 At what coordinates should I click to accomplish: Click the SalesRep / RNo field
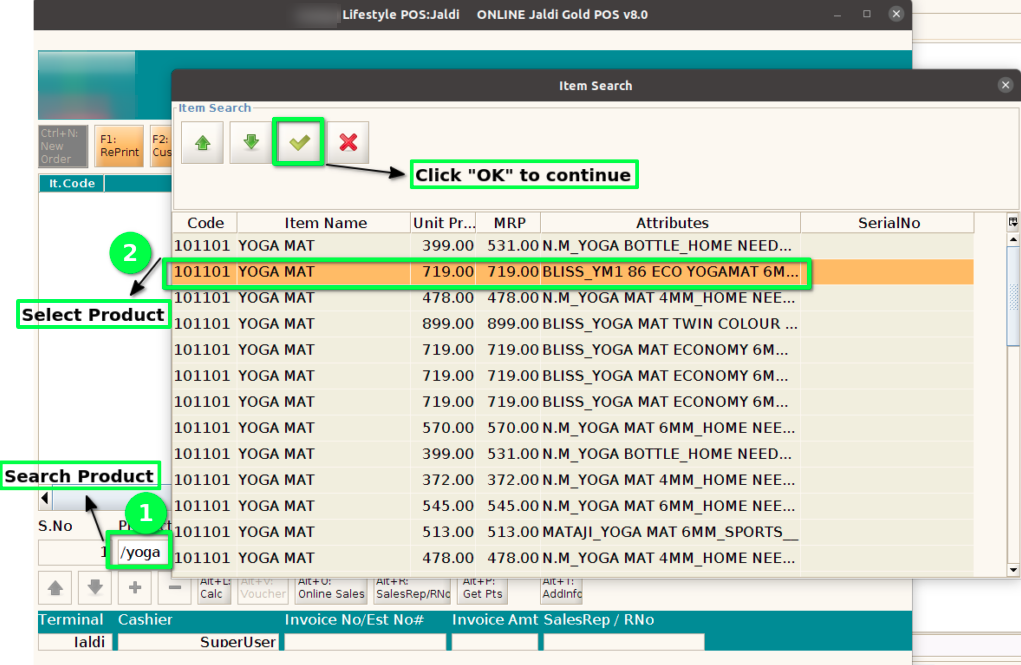(624, 642)
